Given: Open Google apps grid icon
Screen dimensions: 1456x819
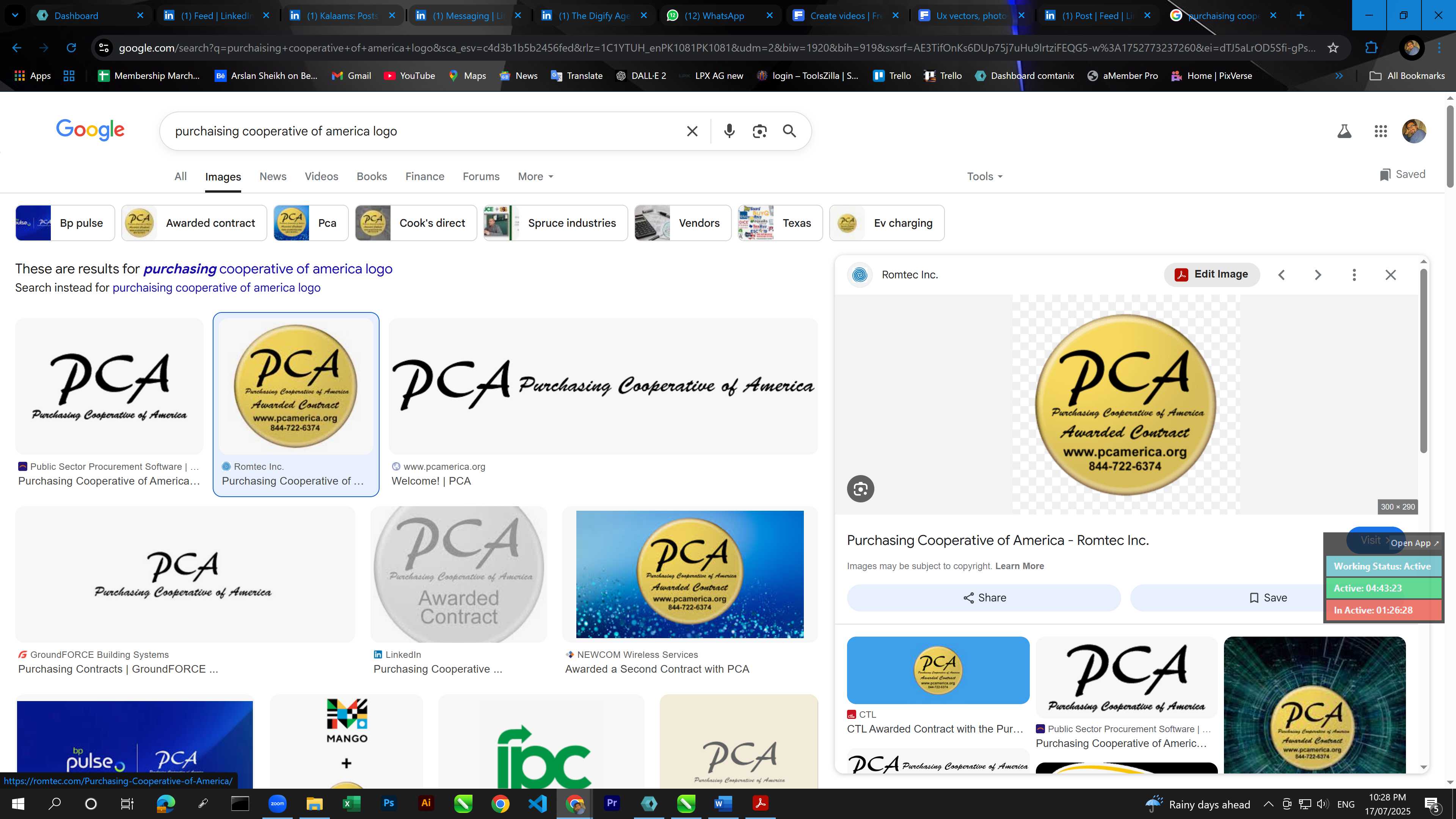Looking at the screenshot, I should (x=1381, y=131).
